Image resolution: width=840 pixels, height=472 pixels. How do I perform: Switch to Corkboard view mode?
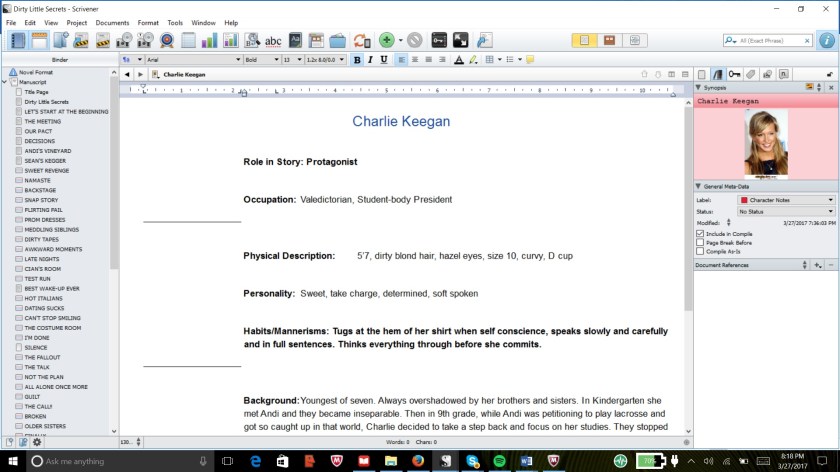pos(608,40)
